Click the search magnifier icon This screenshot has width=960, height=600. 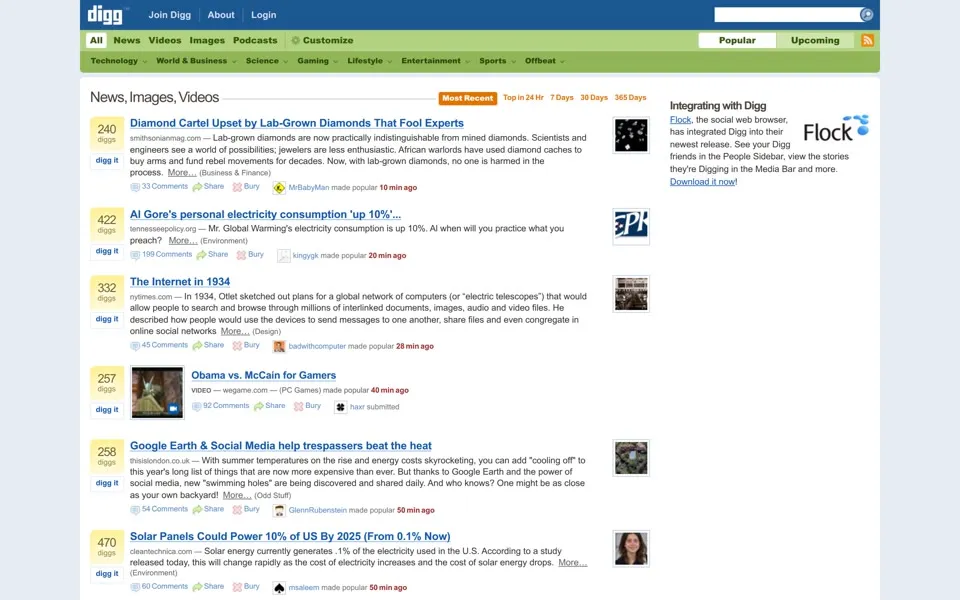click(866, 15)
